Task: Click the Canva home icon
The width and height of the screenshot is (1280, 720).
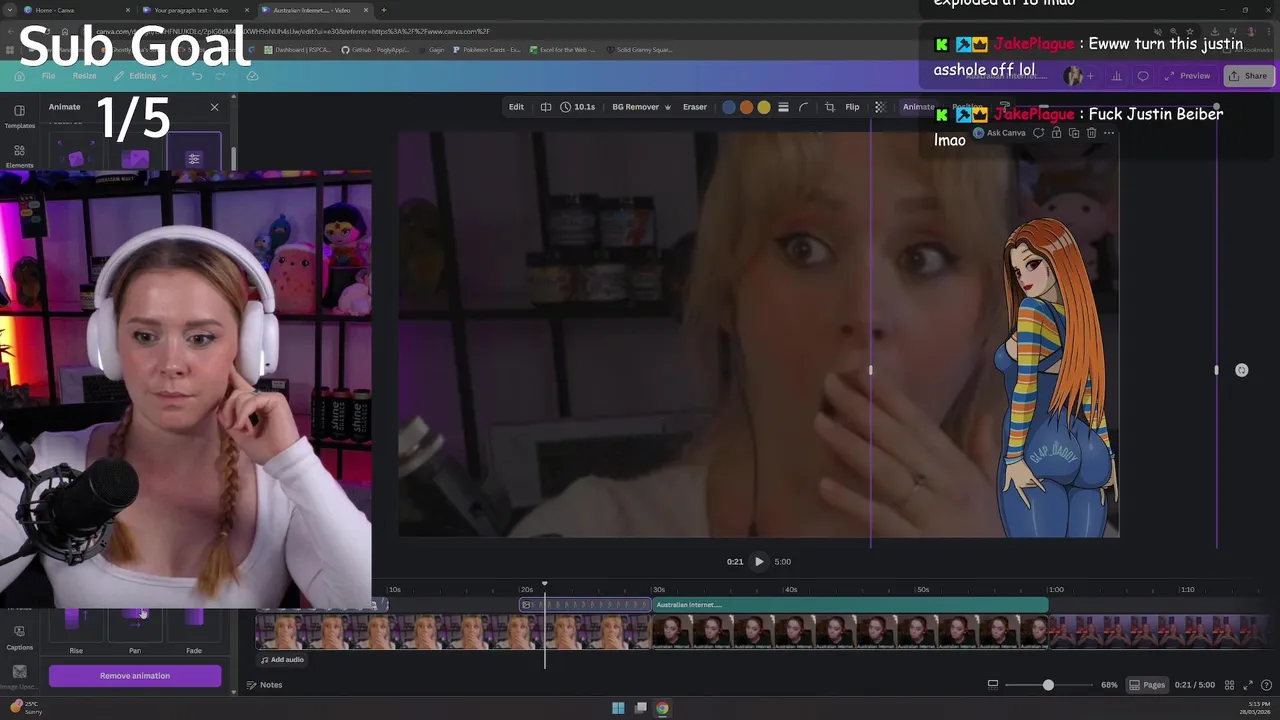Action: pyautogui.click(x=19, y=76)
